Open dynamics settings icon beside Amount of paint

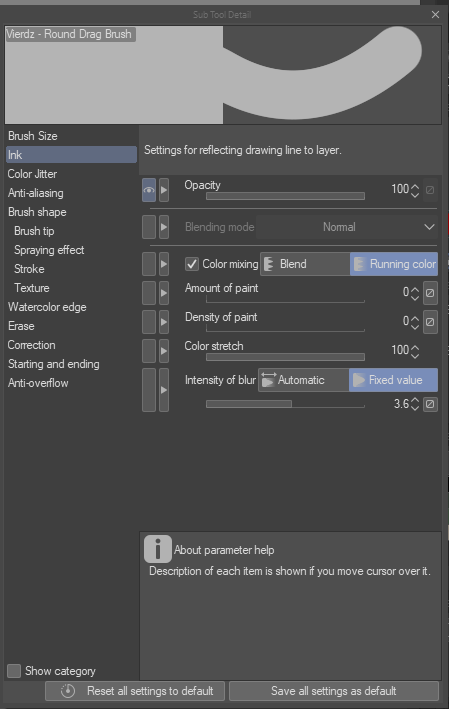click(x=430, y=293)
